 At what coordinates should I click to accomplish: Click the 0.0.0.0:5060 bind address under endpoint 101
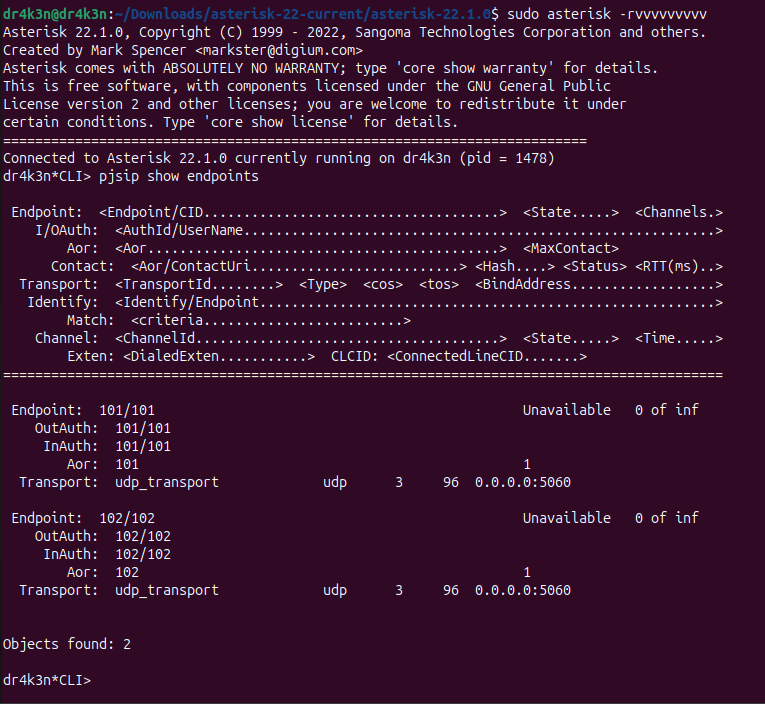pyautogui.click(x=523, y=483)
